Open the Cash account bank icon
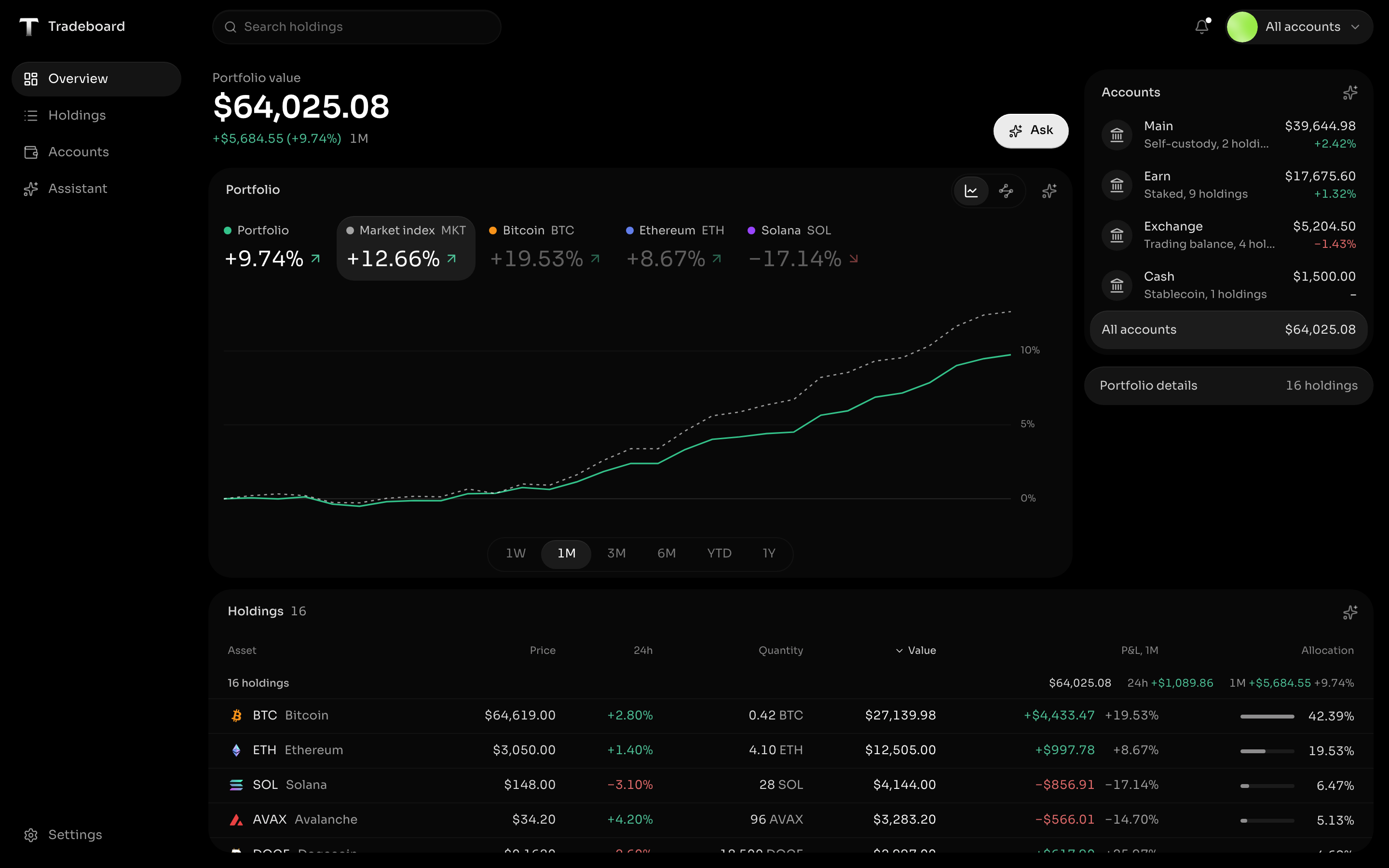This screenshot has width=1389, height=868. [x=1117, y=285]
